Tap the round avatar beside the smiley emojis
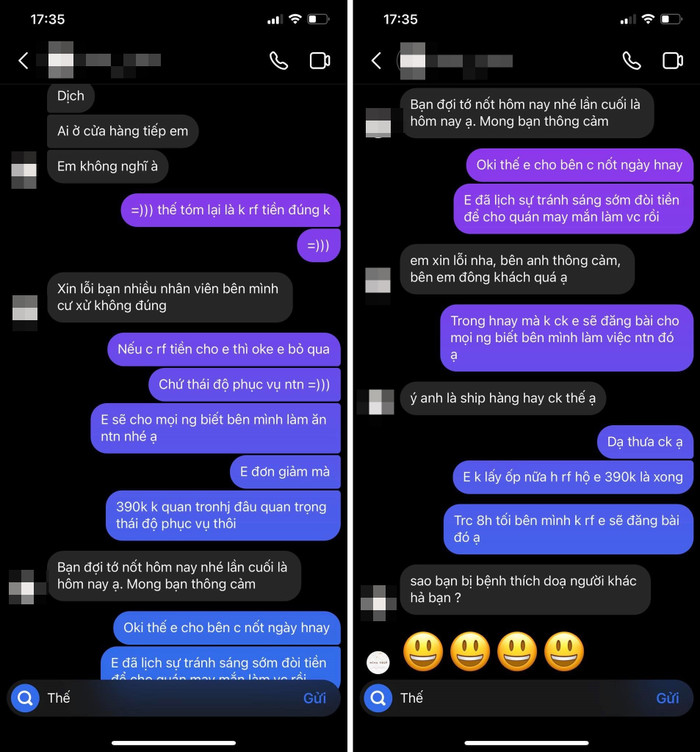The height and width of the screenshot is (752, 700). tap(378, 662)
